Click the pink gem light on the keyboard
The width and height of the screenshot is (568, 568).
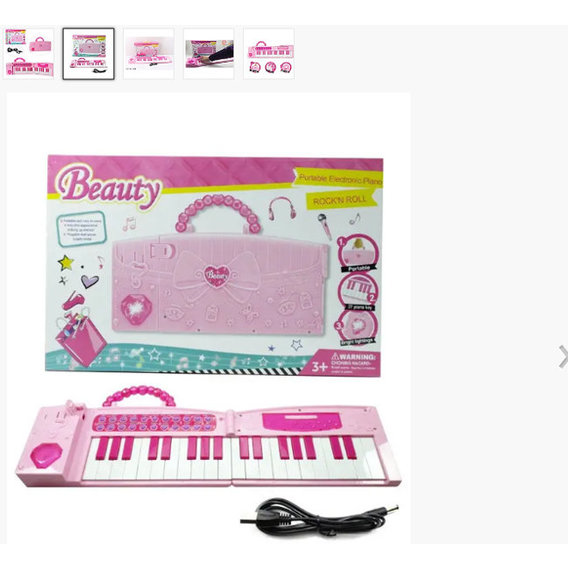click(x=46, y=455)
